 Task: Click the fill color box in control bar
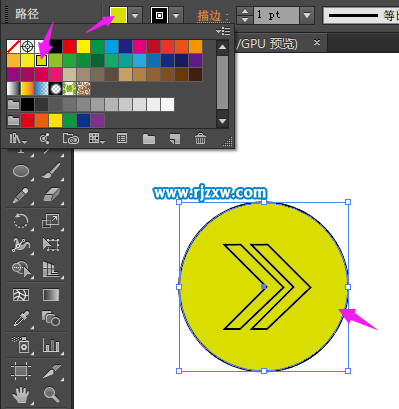(119, 15)
